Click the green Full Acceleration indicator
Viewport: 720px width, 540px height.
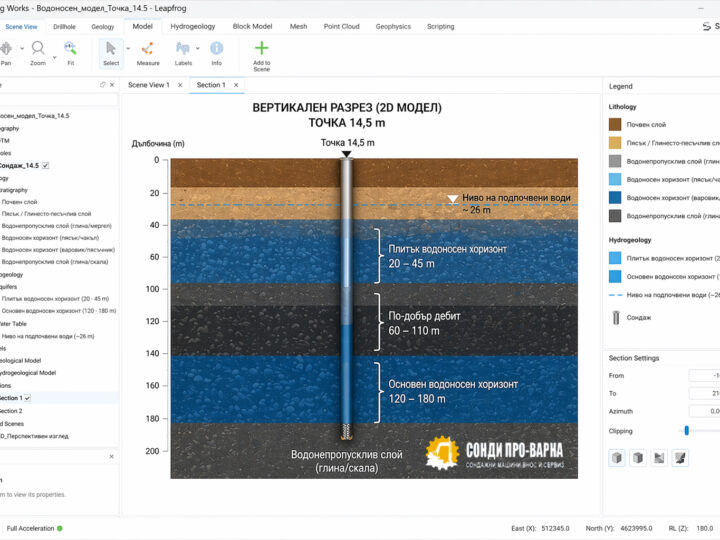point(60,529)
